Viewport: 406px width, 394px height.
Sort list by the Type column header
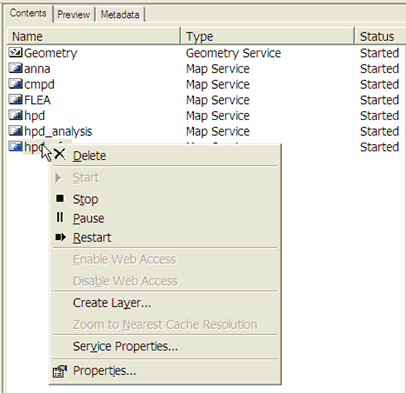267,36
